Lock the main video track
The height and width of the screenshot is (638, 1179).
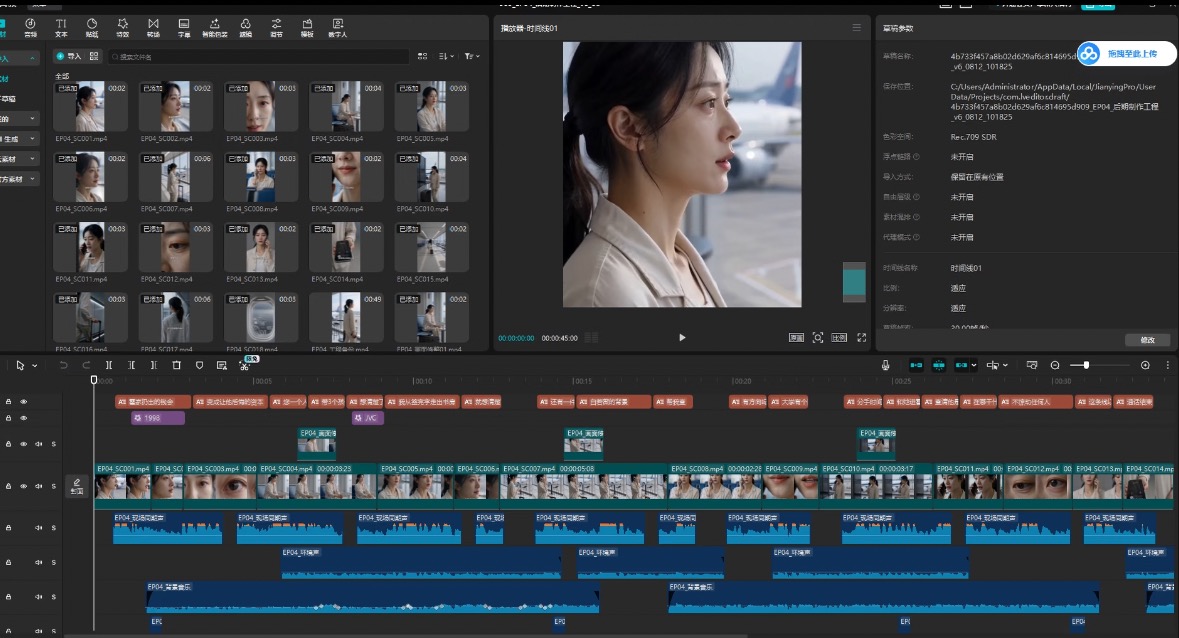[x=8, y=486]
